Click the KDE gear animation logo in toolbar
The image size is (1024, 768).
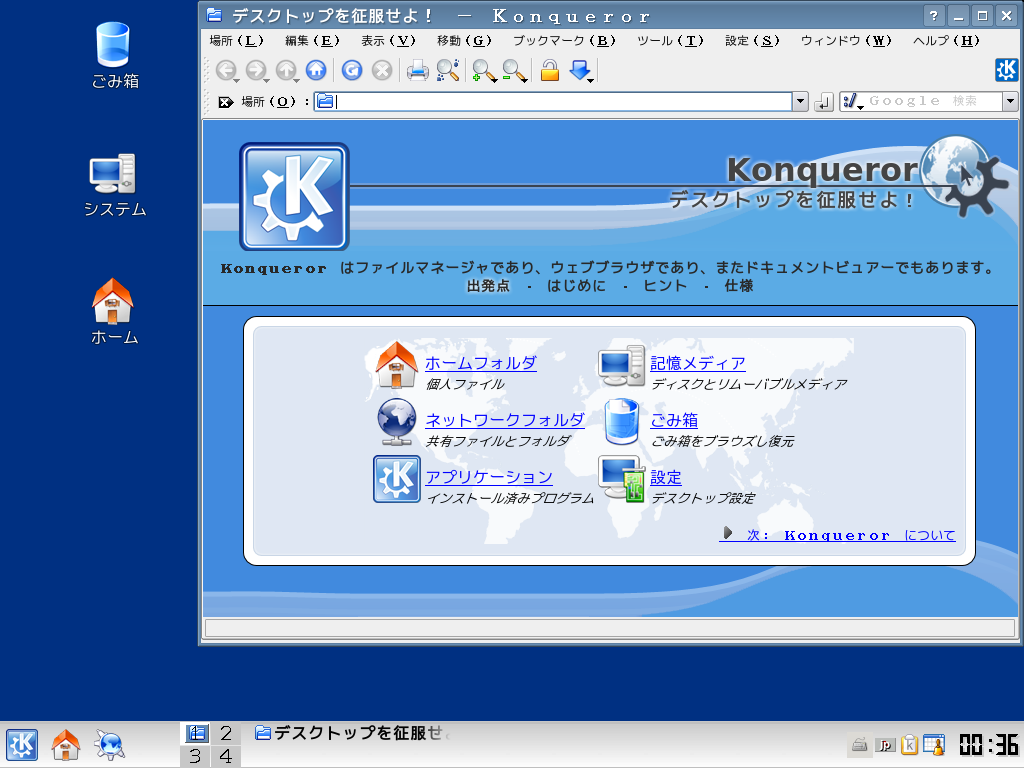click(1006, 69)
